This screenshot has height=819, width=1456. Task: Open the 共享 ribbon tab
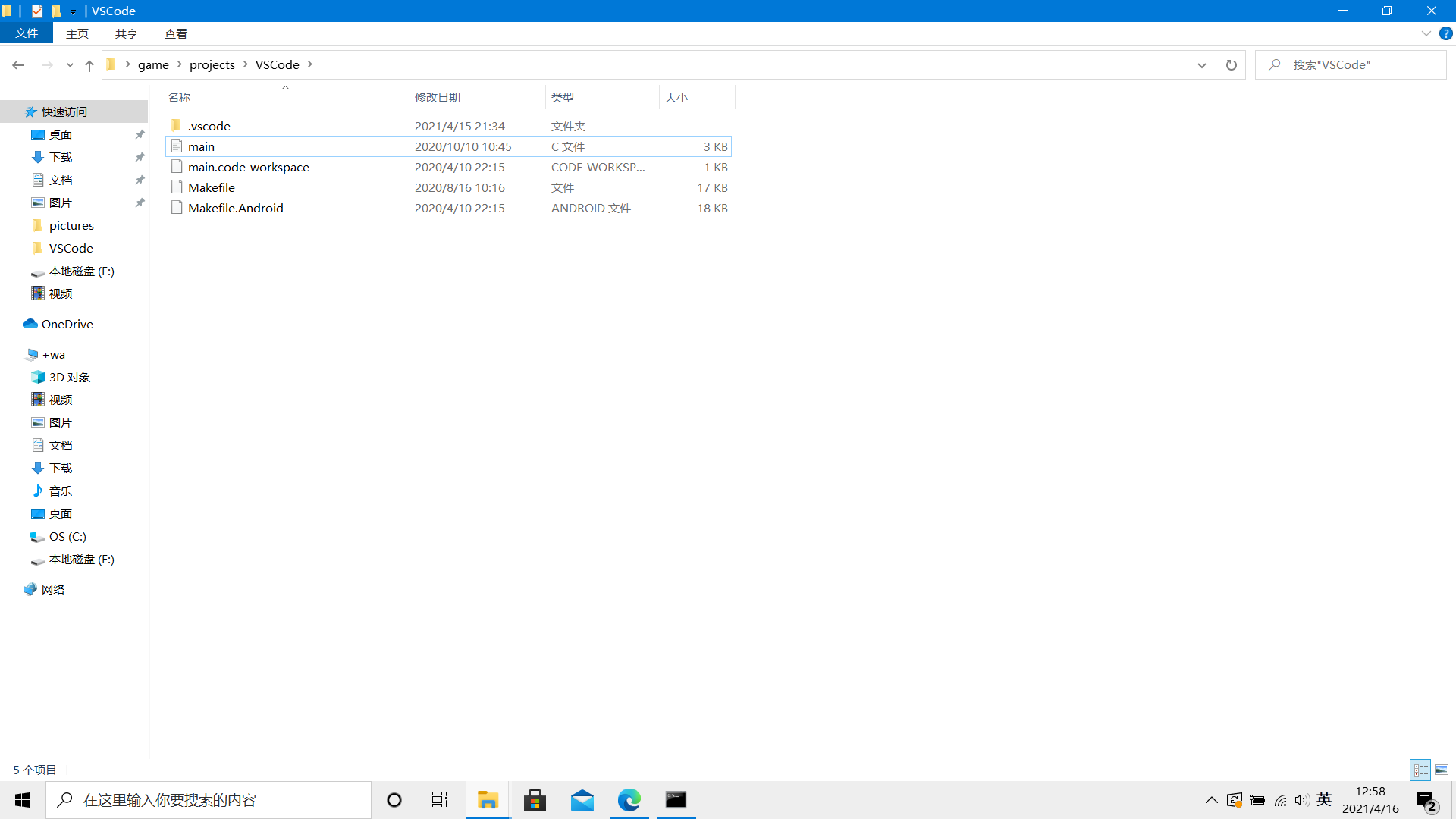click(127, 33)
